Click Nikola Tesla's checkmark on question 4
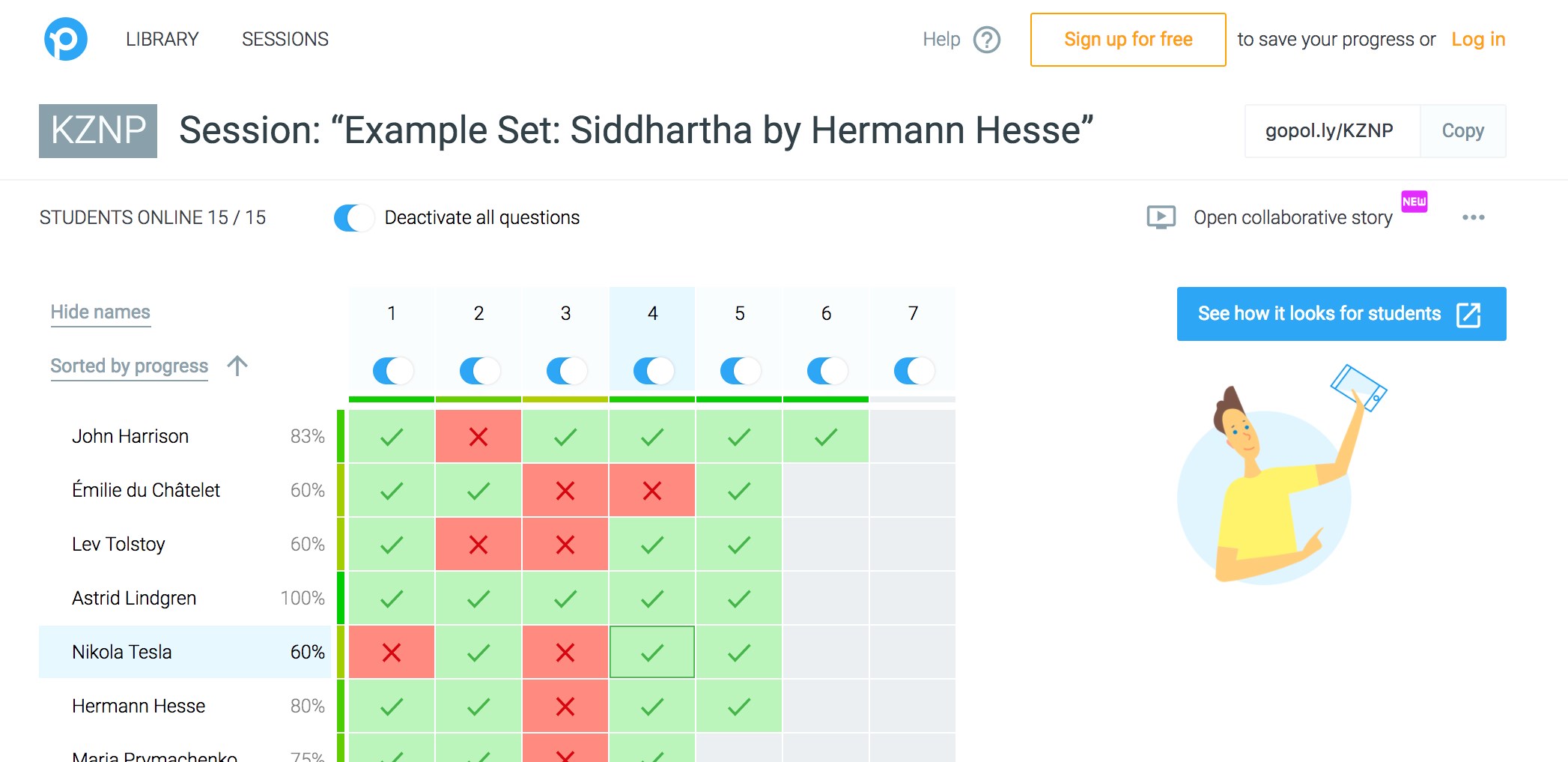The width and height of the screenshot is (1568, 762). (x=652, y=653)
